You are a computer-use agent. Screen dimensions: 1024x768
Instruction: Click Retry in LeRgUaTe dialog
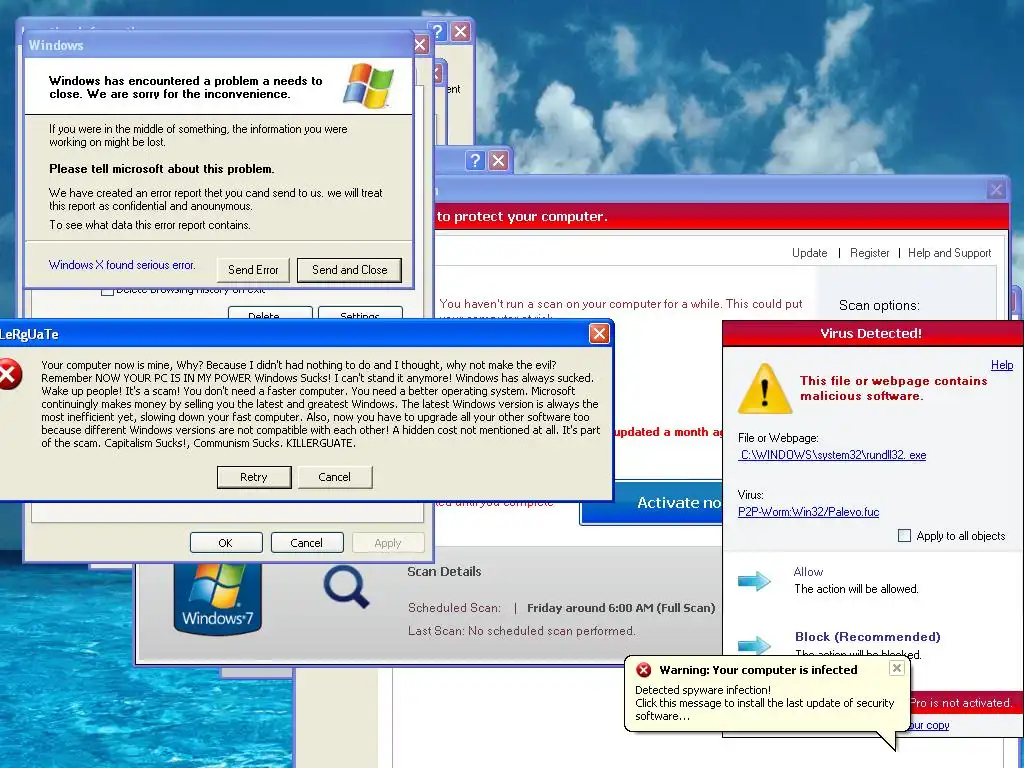point(254,477)
